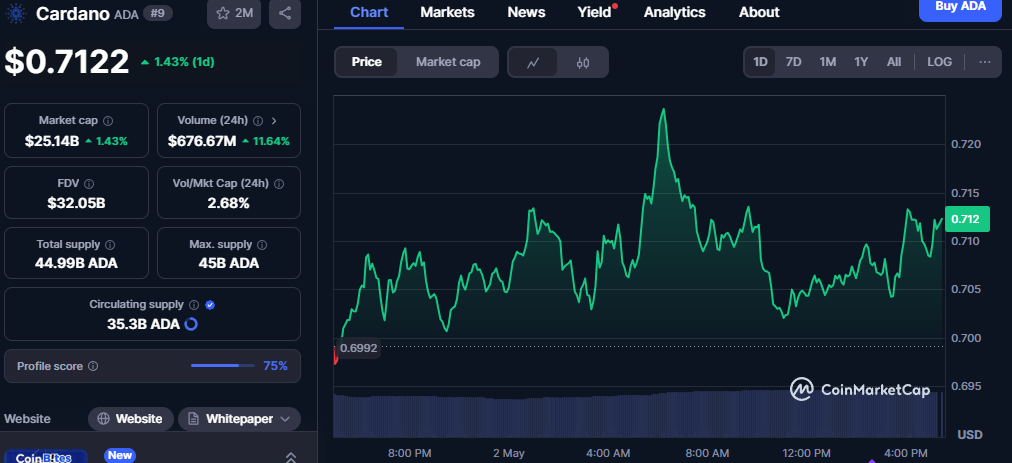Image resolution: width=1012 pixels, height=463 pixels.
Task: Add Cardano to watchlist with star button
Action: [x=234, y=13]
